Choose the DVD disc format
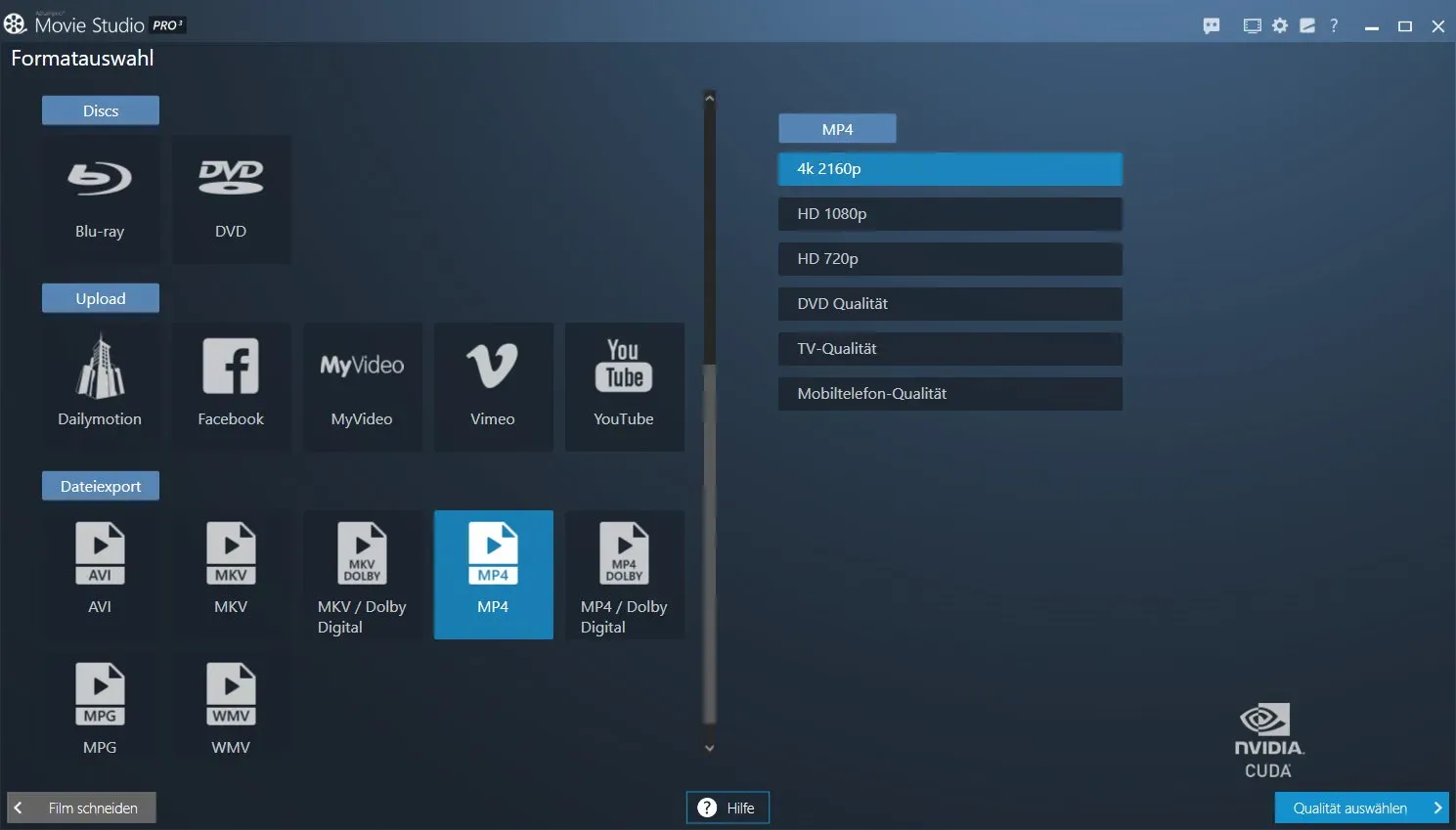This screenshot has width=1456, height=830. click(x=231, y=198)
